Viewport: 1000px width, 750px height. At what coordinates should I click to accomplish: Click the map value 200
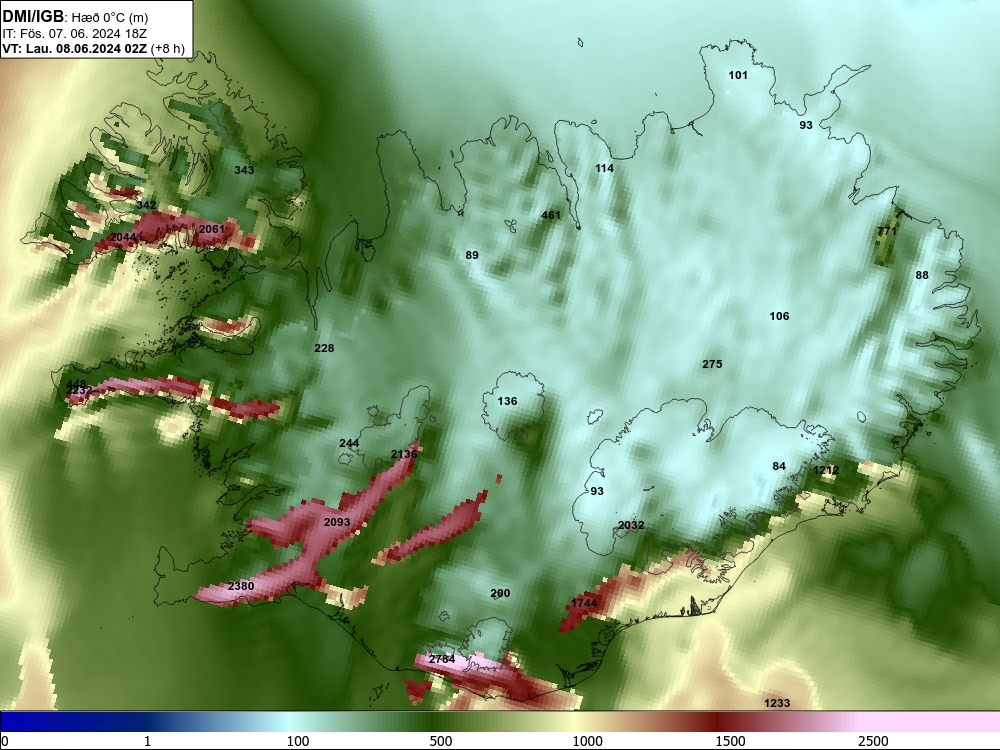pyautogui.click(x=500, y=594)
